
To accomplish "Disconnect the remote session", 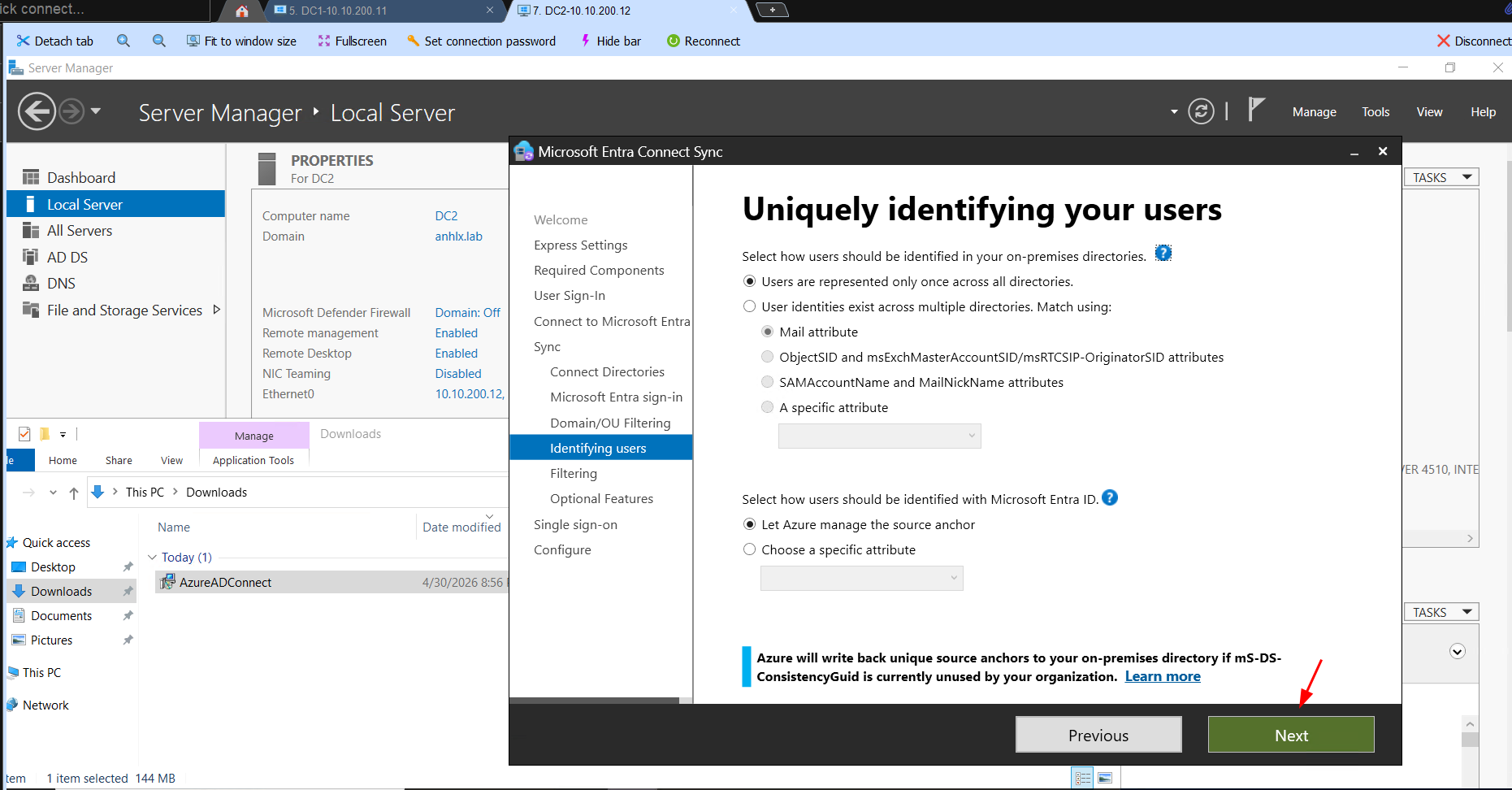I will click(1474, 41).
